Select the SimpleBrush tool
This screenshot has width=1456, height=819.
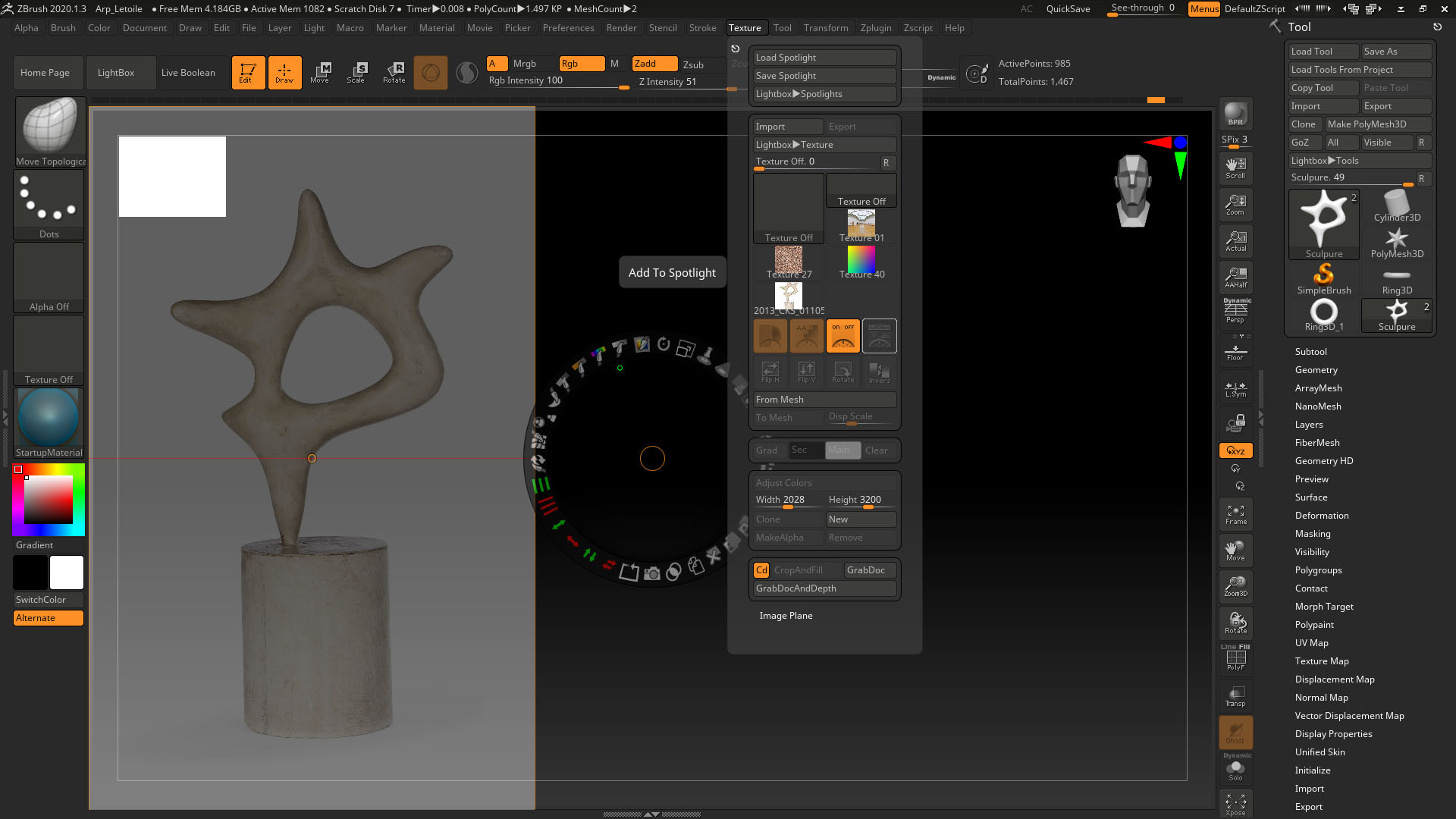tap(1324, 278)
